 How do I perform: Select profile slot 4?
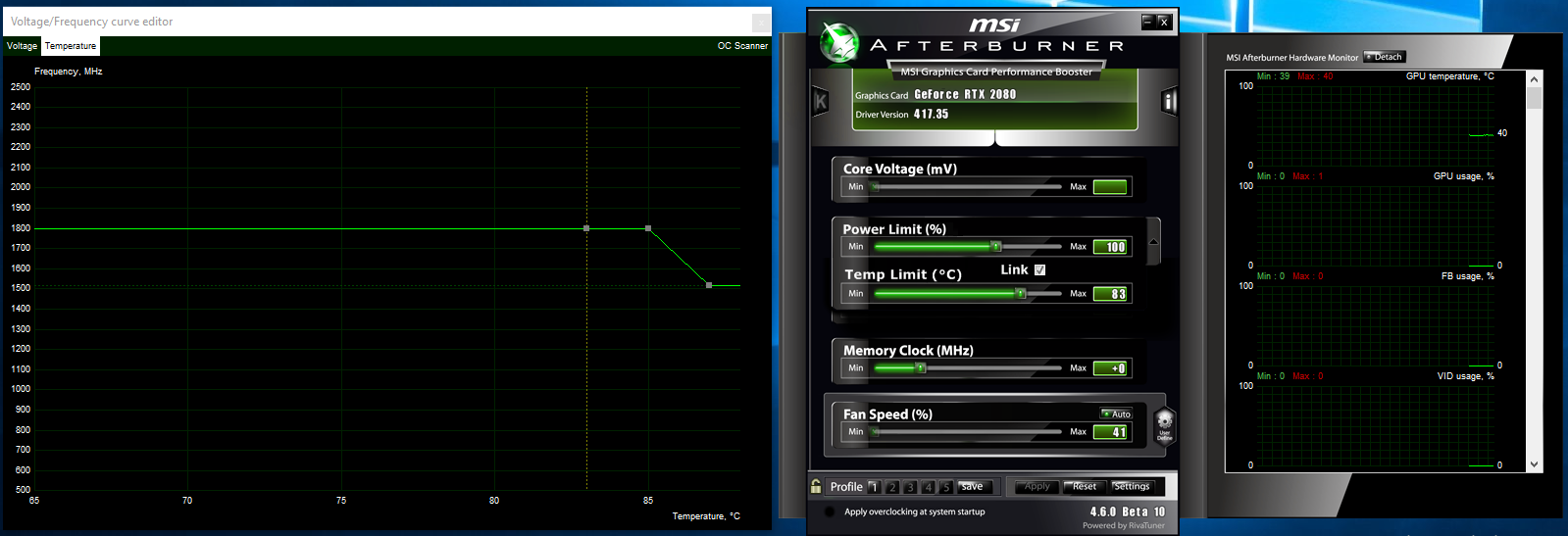[929, 487]
